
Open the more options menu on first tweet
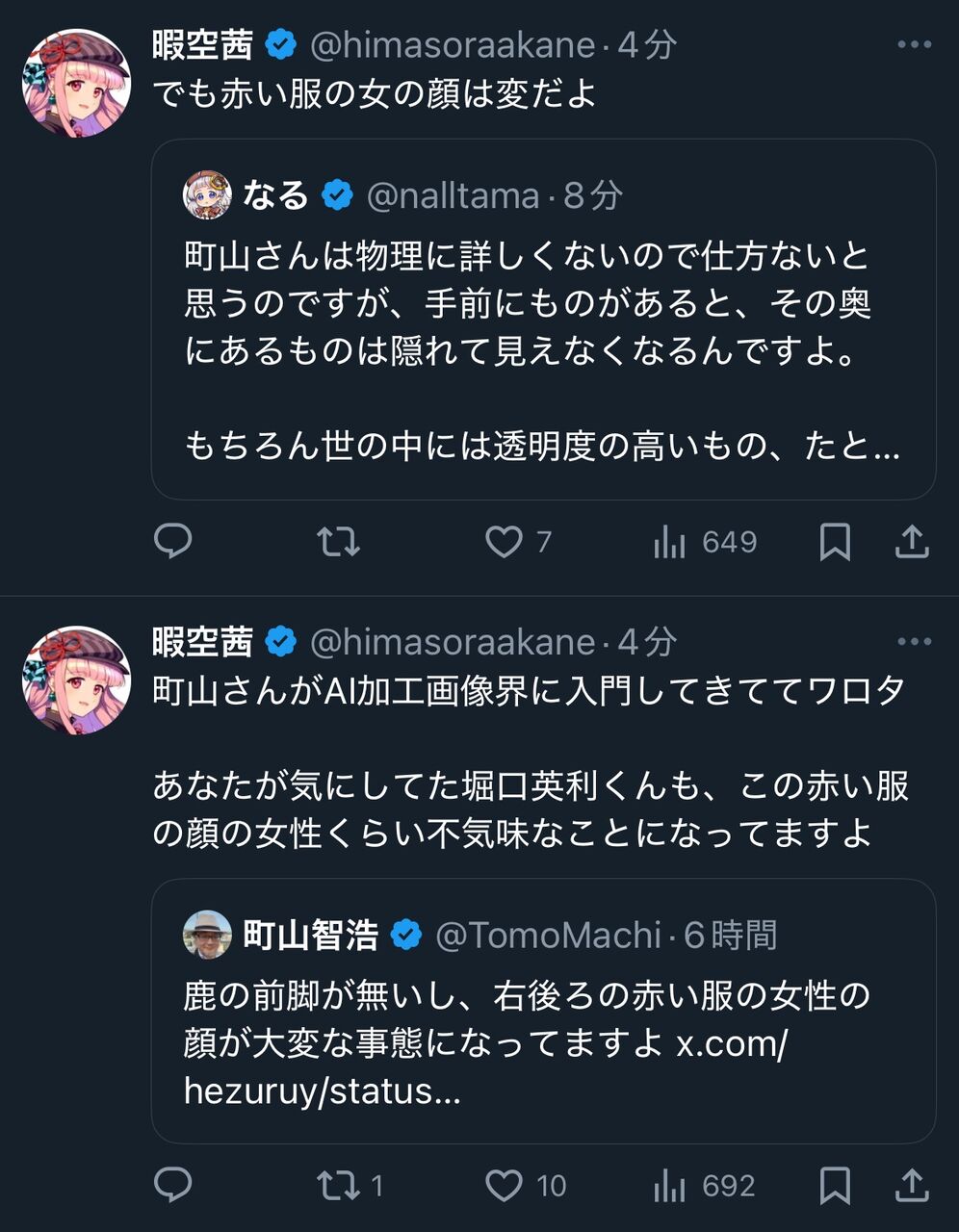(914, 45)
